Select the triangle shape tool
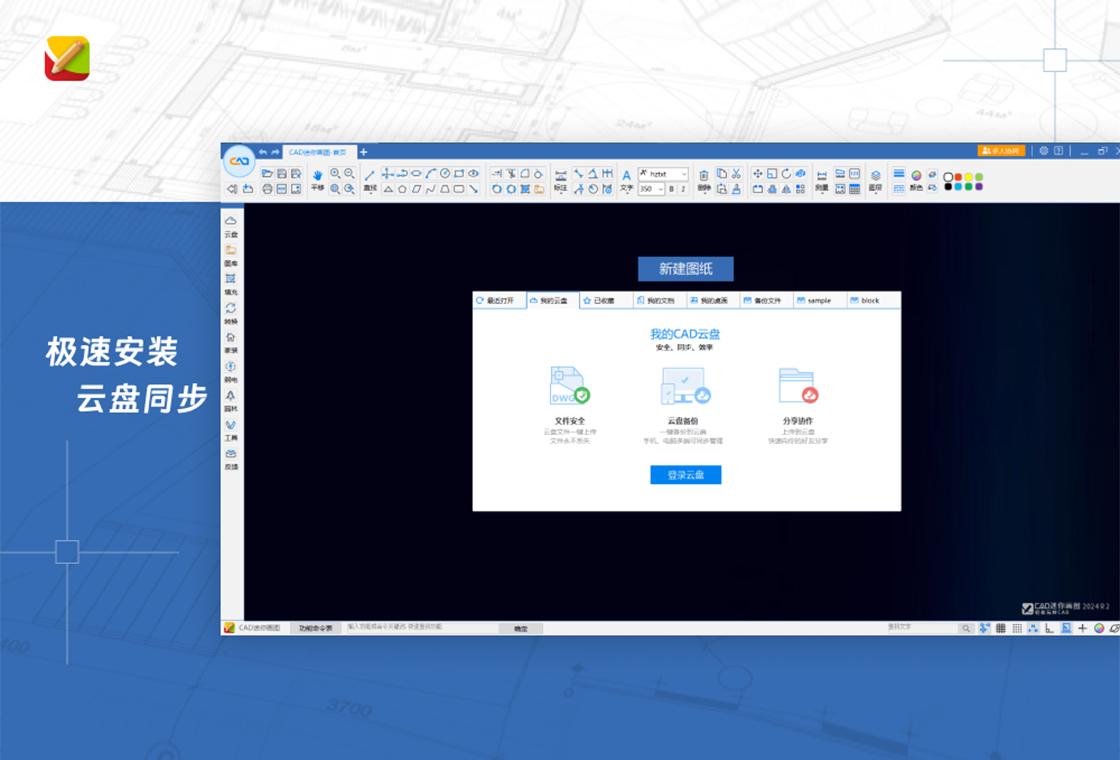1120x760 pixels. [x=388, y=189]
